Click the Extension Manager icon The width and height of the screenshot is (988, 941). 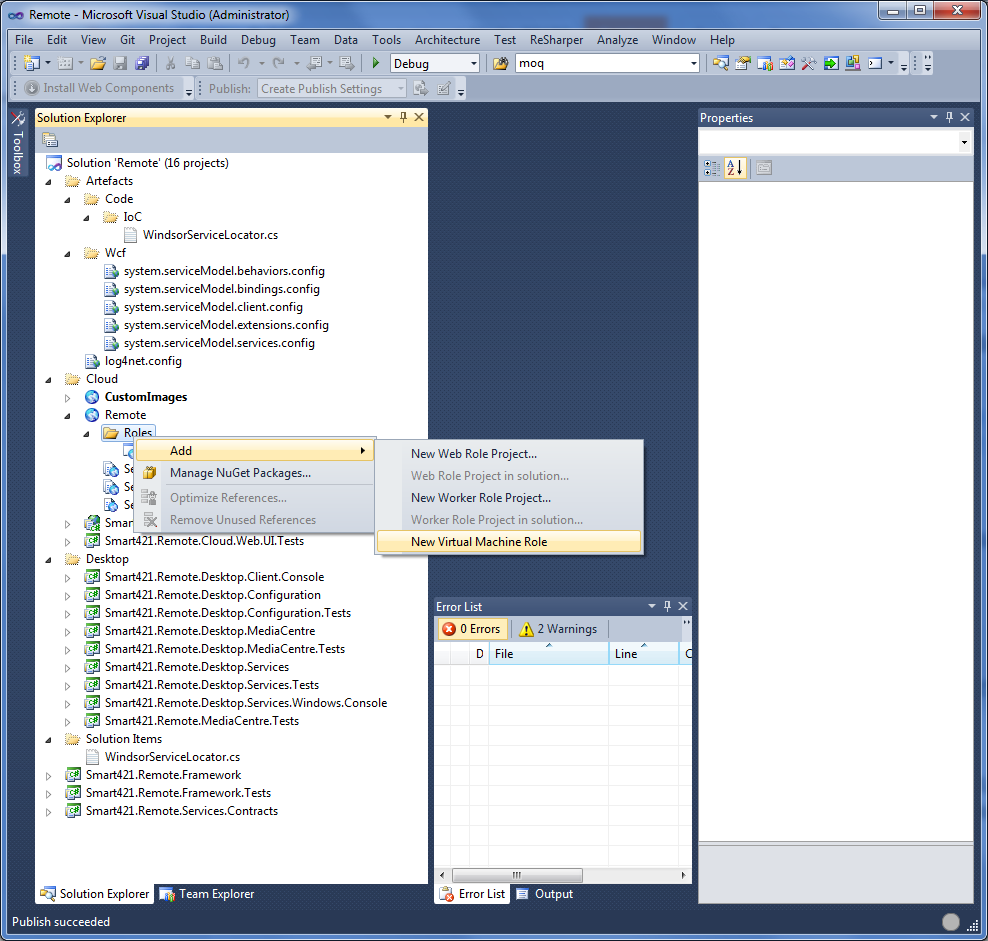[x=853, y=63]
